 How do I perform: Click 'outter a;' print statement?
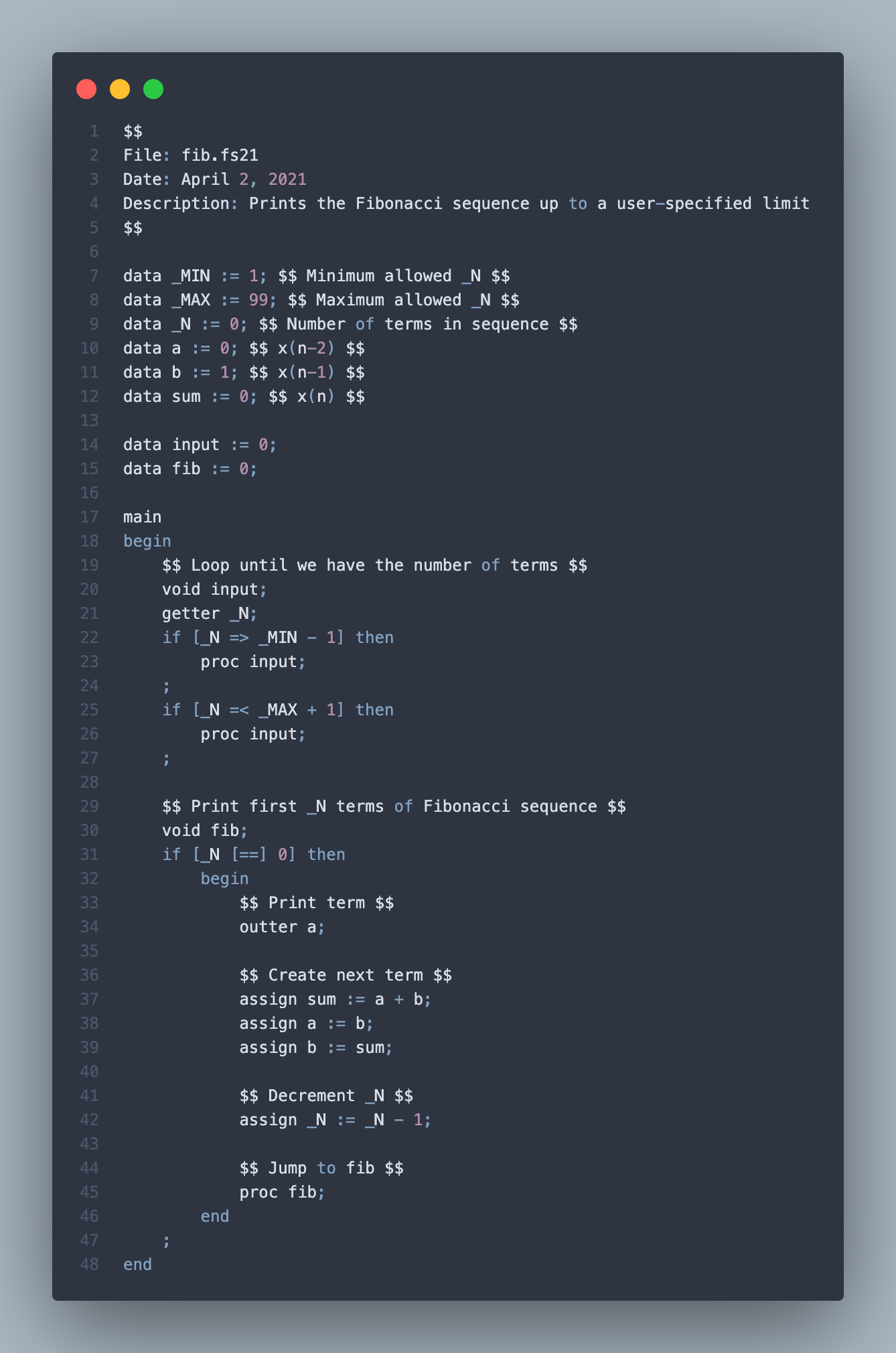point(283,927)
